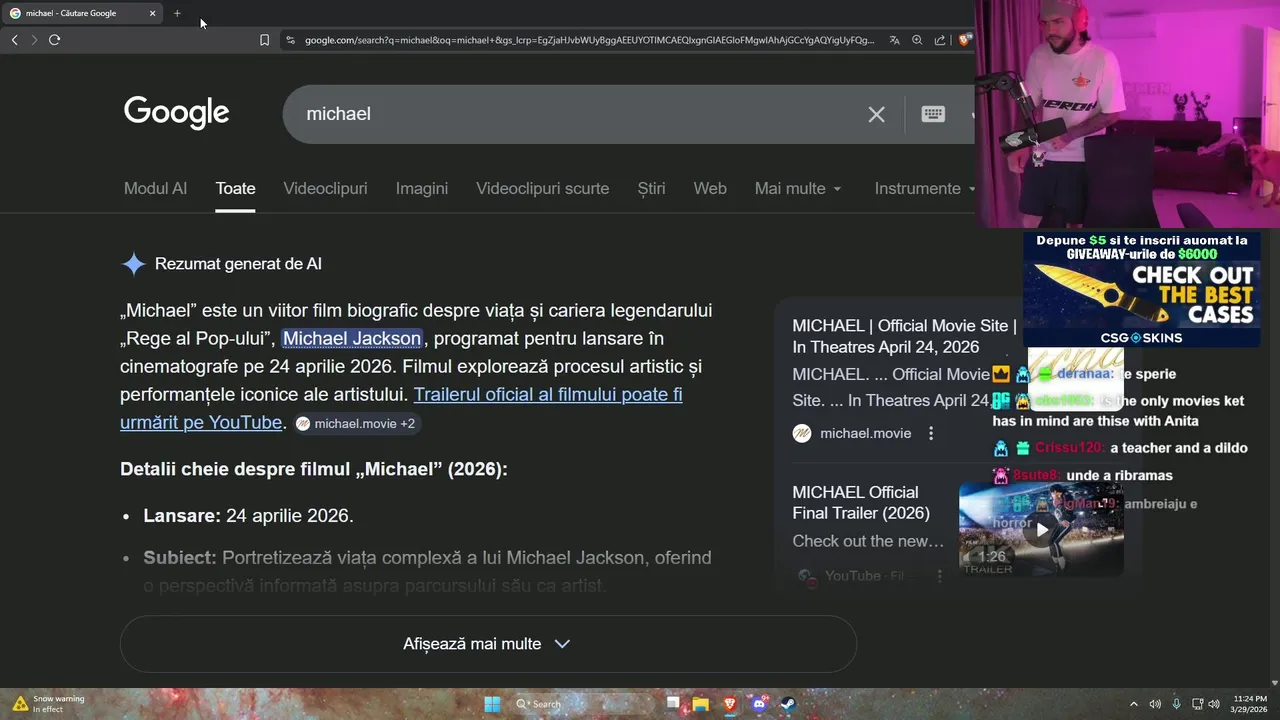Switch to Știri tab
Screen dimensions: 1280x720
point(651,188)
